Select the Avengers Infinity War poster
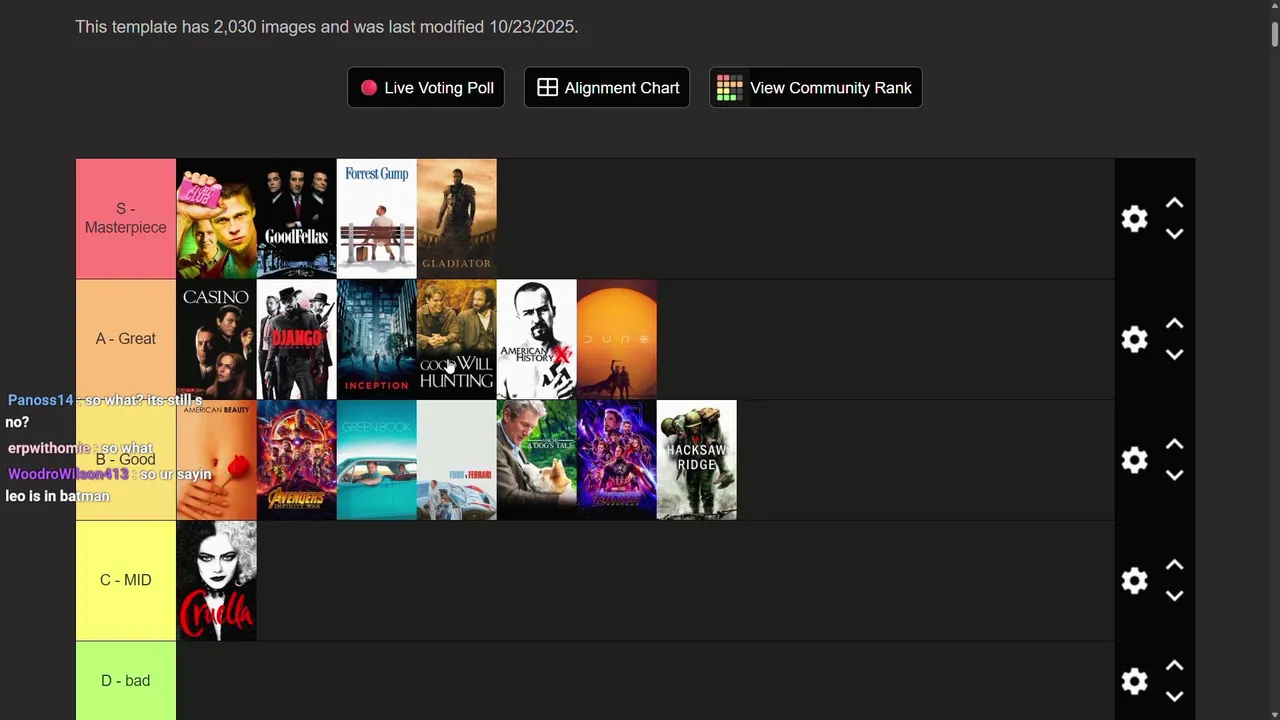 coord(297,460)
